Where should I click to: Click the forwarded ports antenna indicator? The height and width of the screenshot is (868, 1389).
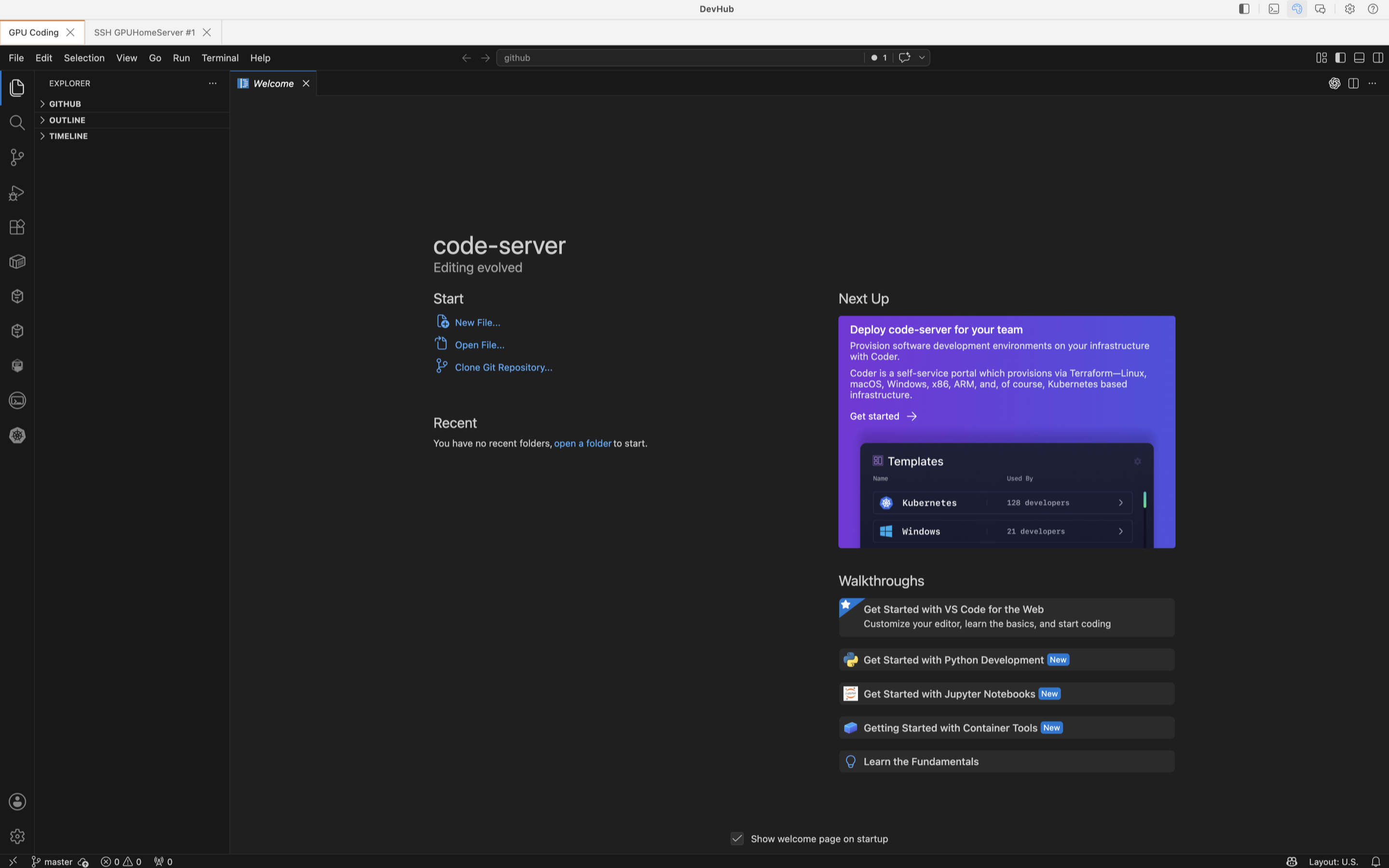coord(163,862)
